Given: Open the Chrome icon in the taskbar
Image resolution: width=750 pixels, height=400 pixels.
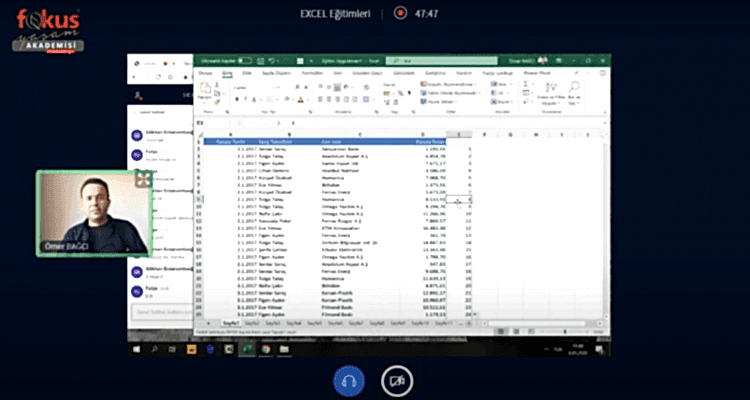Looking at the screenshot, I should point(264,350).
